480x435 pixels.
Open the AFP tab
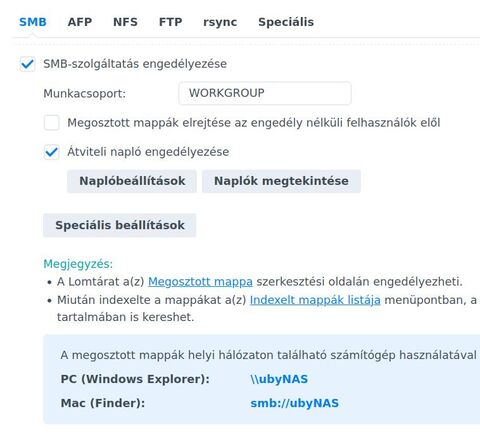80,22
